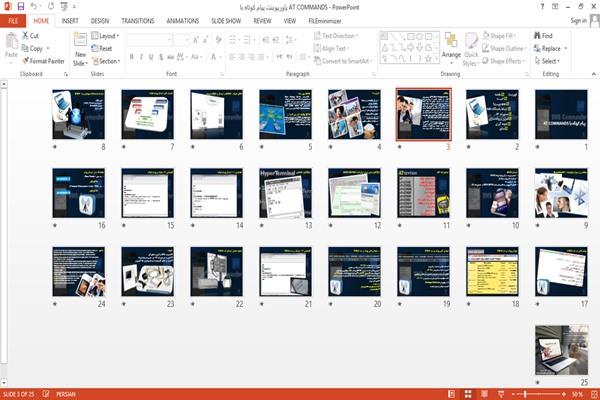Image resolution: width=600 pixels, height=400 pixels.
Task: Switch to the ANIMATIONS tab
Action: [x=183, y=21]
